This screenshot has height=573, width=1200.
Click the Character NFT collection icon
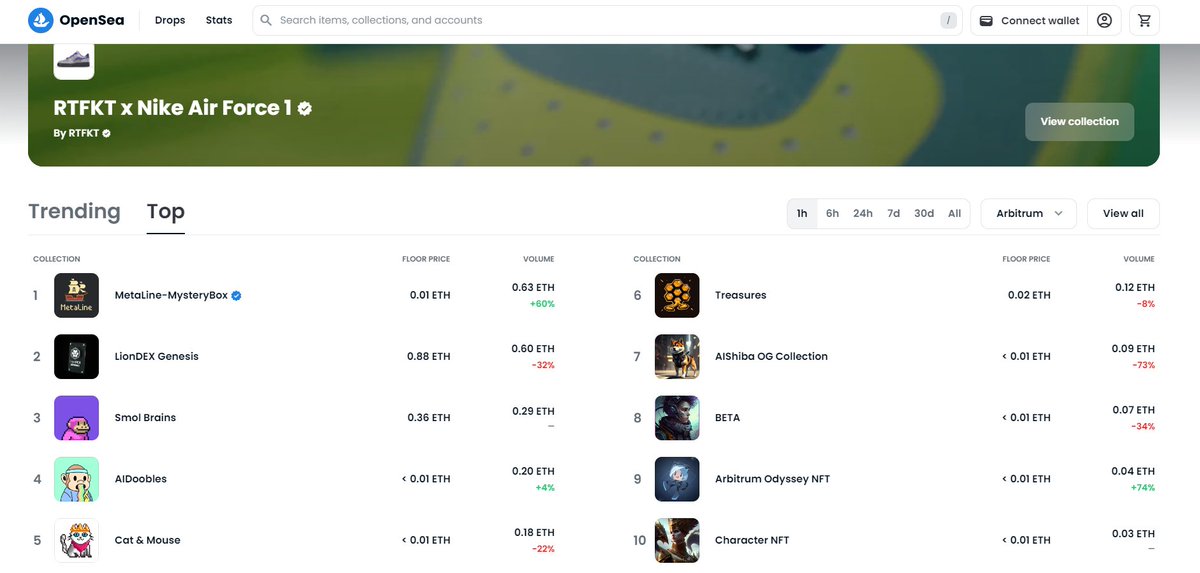(677, 540)
